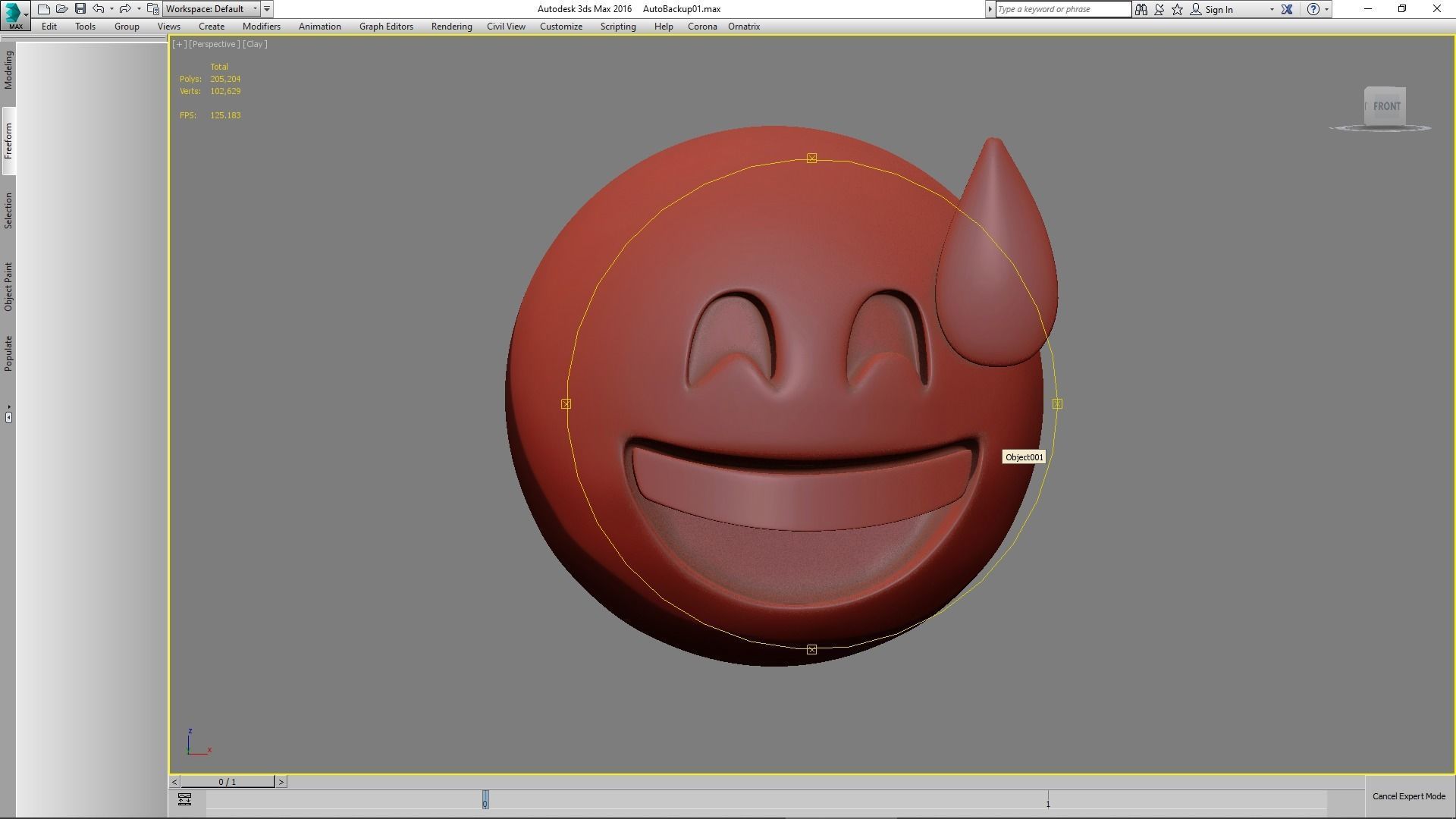The width and height of the screenshot is (1456, 819).
Task: Click Cancel Expert Mode button
Action: click(x=1408, y=796)
